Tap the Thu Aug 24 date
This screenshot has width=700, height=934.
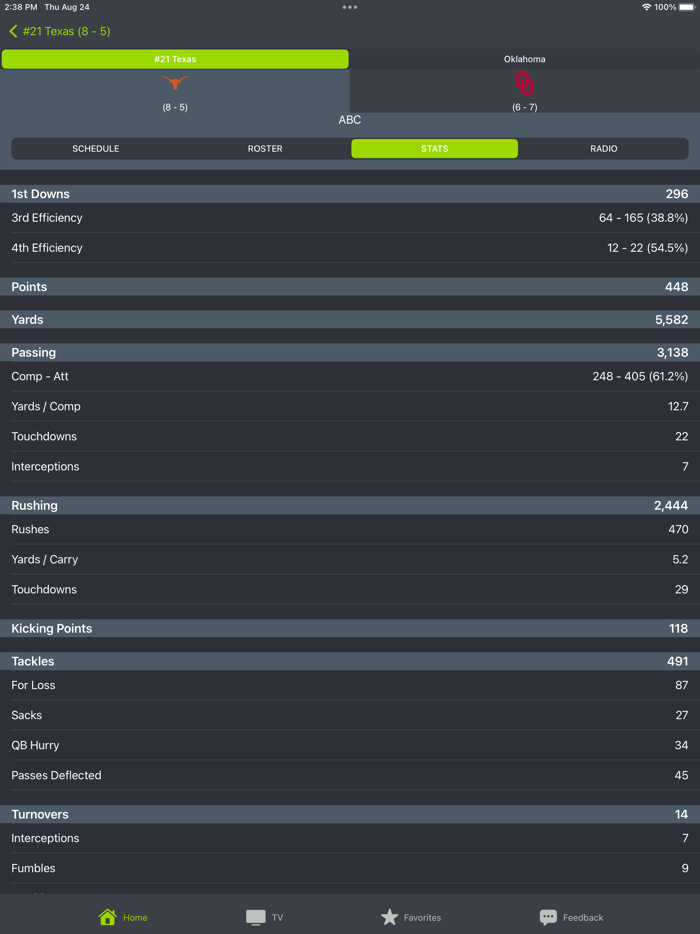[67, 7]
